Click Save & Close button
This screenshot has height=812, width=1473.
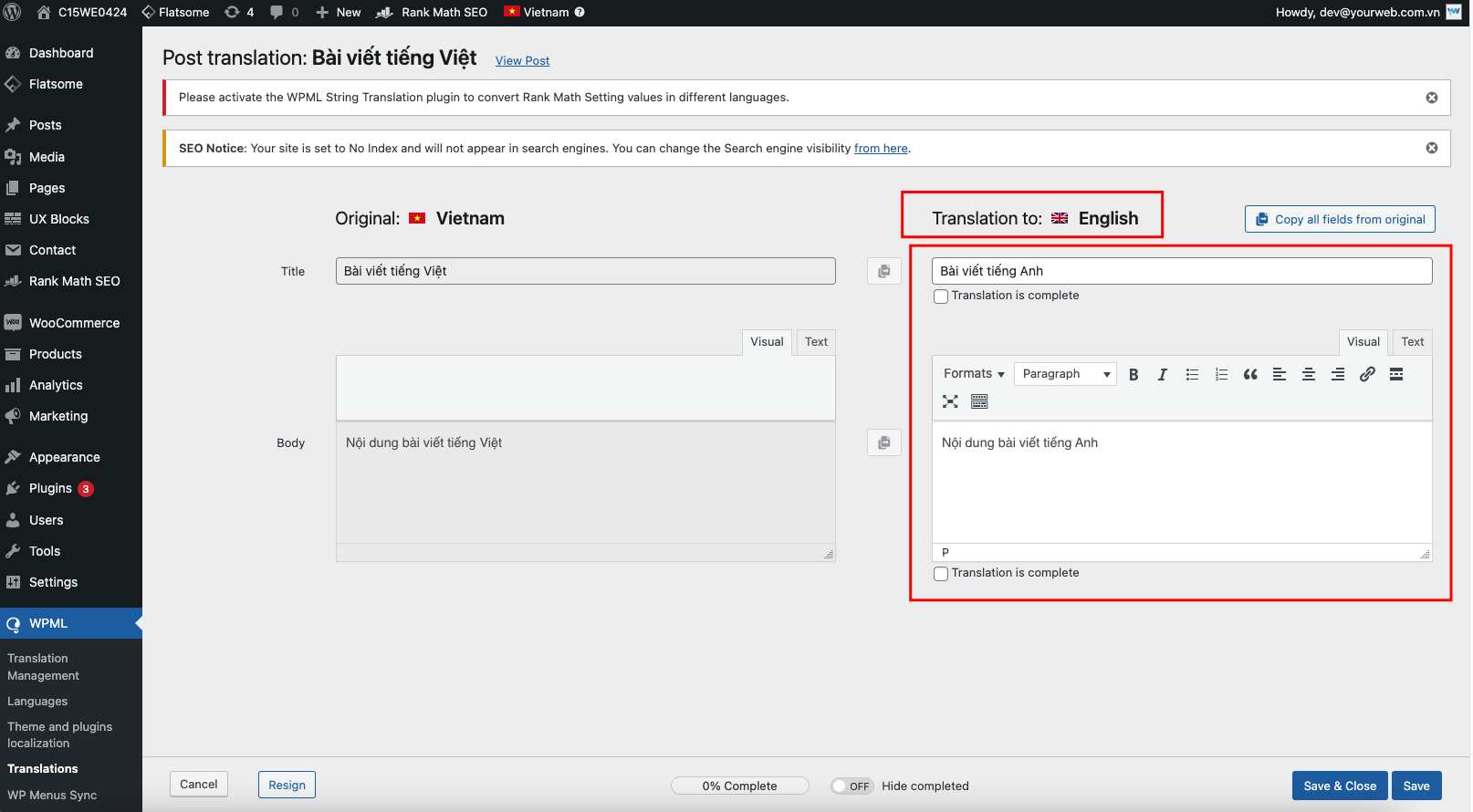click(1339, 786)
